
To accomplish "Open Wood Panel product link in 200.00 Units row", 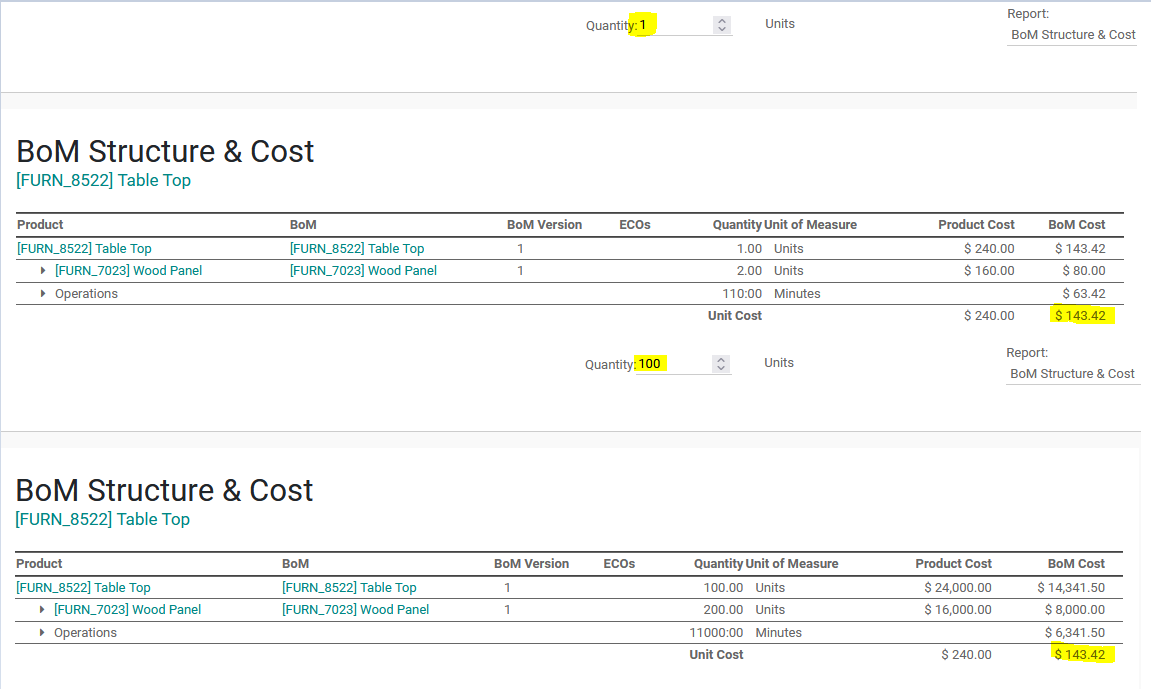I will tap(128, 610).
